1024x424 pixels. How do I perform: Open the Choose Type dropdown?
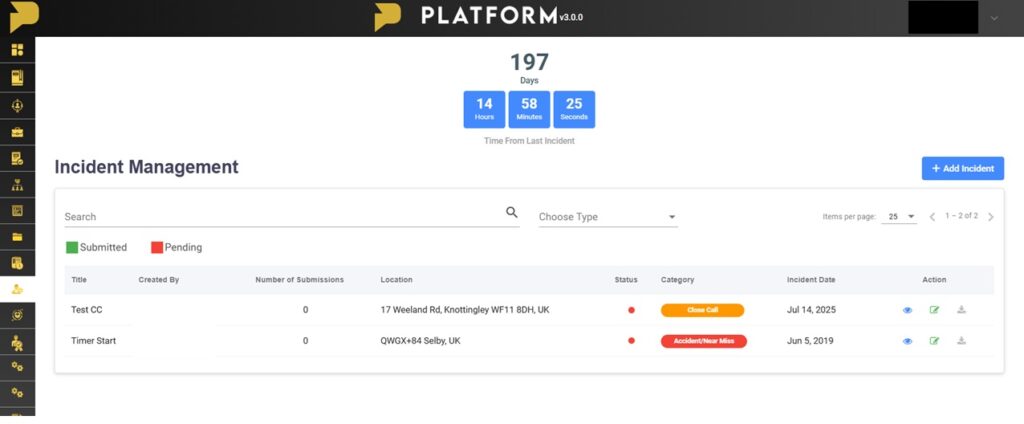[607, 217]
